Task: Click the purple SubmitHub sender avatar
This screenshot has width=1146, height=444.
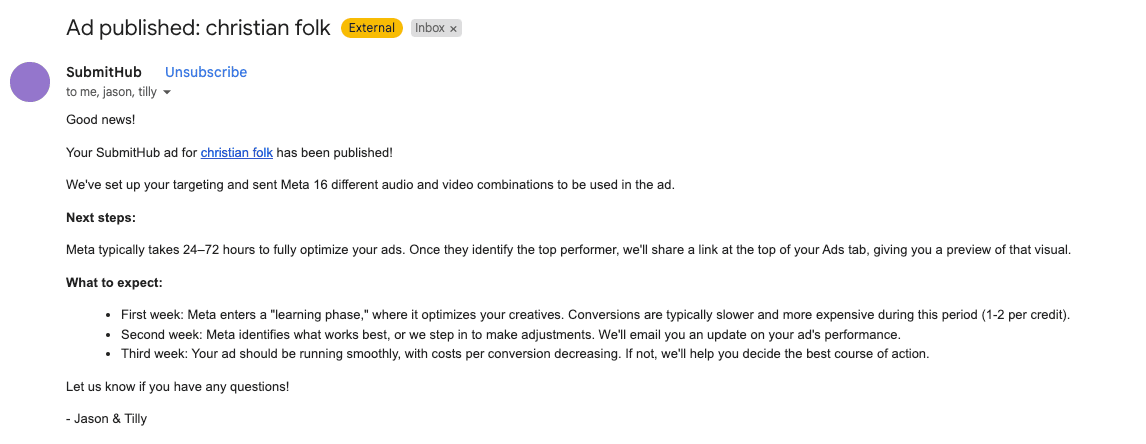Action: 30,82
